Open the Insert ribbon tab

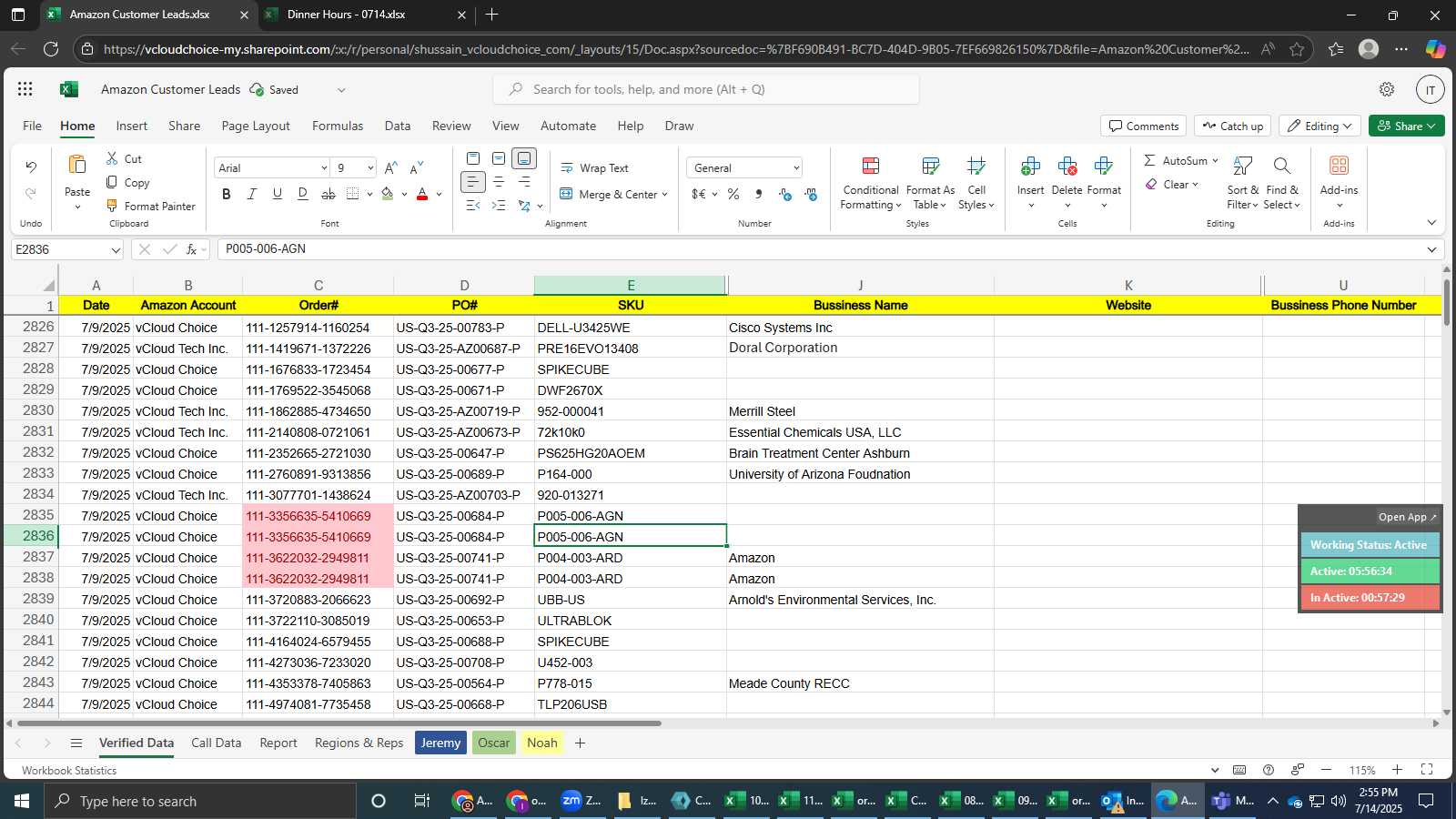point(132,126)
